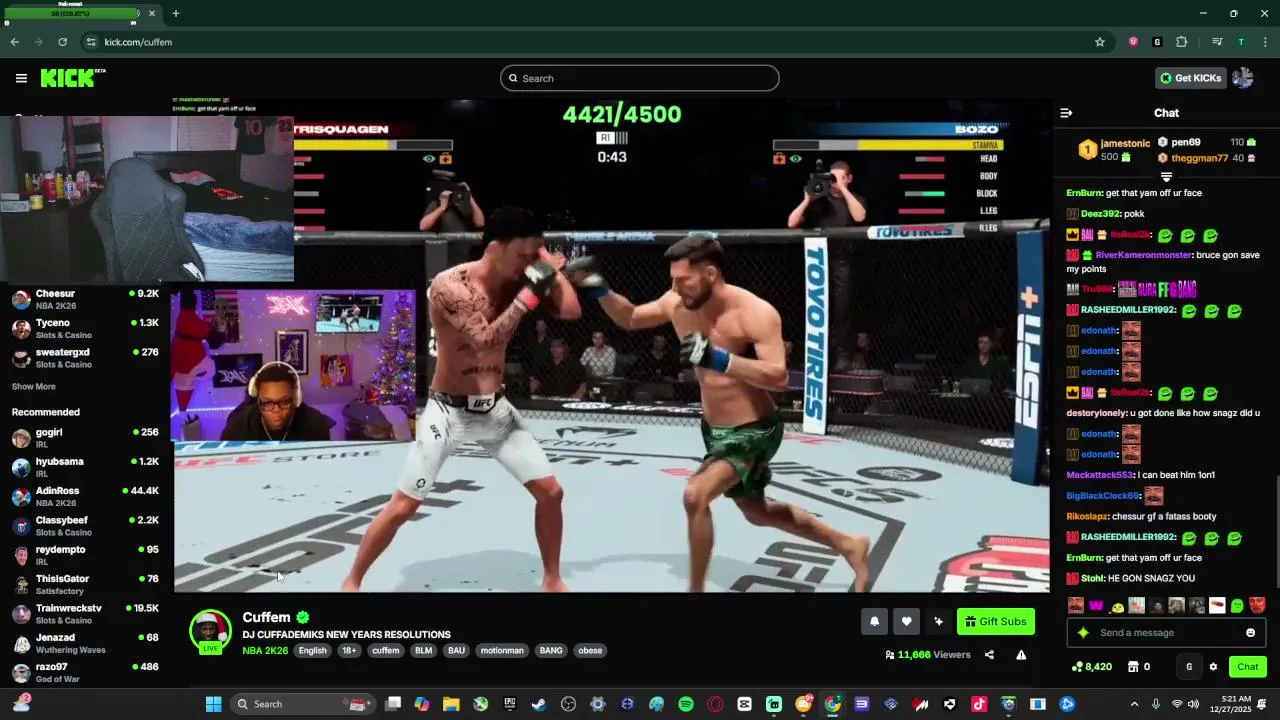1280x720 pixels.
Task: Select the BANG tag
Action: 551,650
